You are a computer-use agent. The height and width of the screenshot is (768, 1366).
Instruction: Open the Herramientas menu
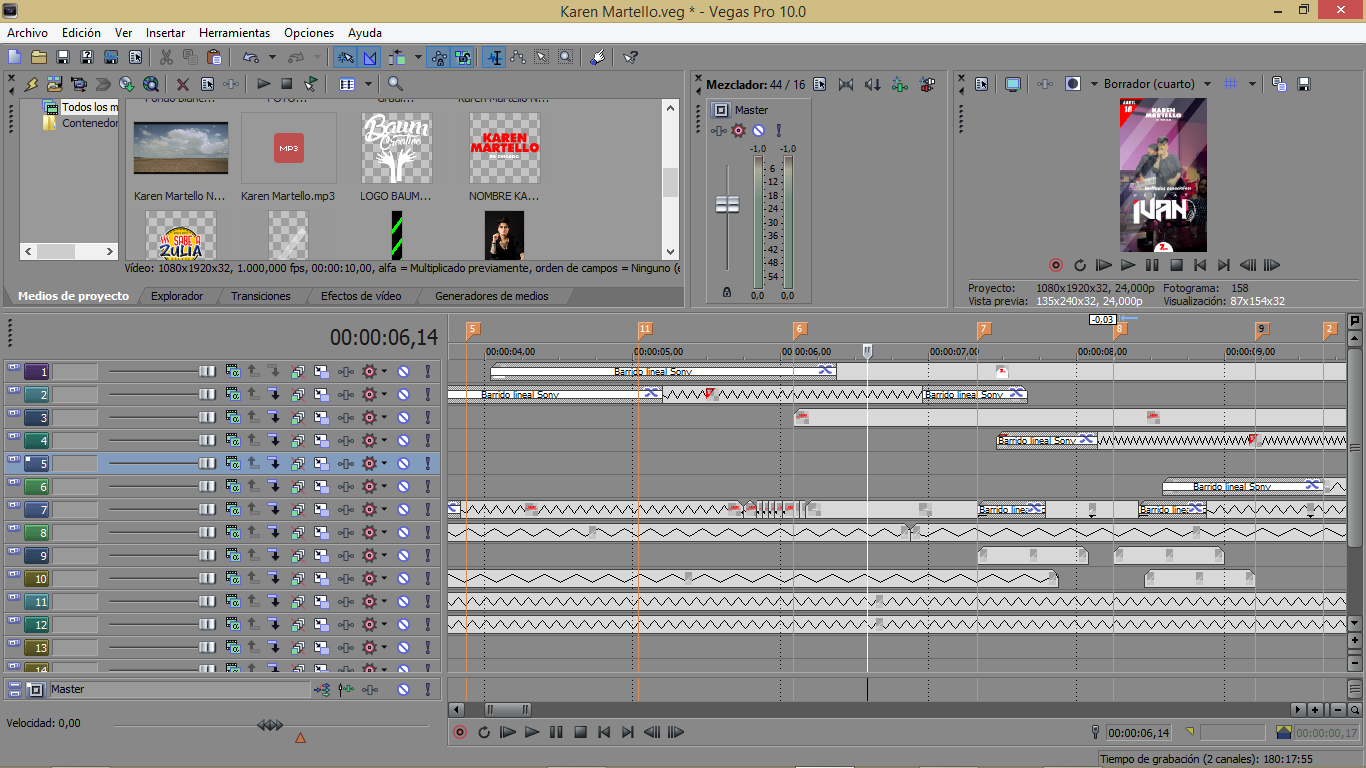coord(234,33)
